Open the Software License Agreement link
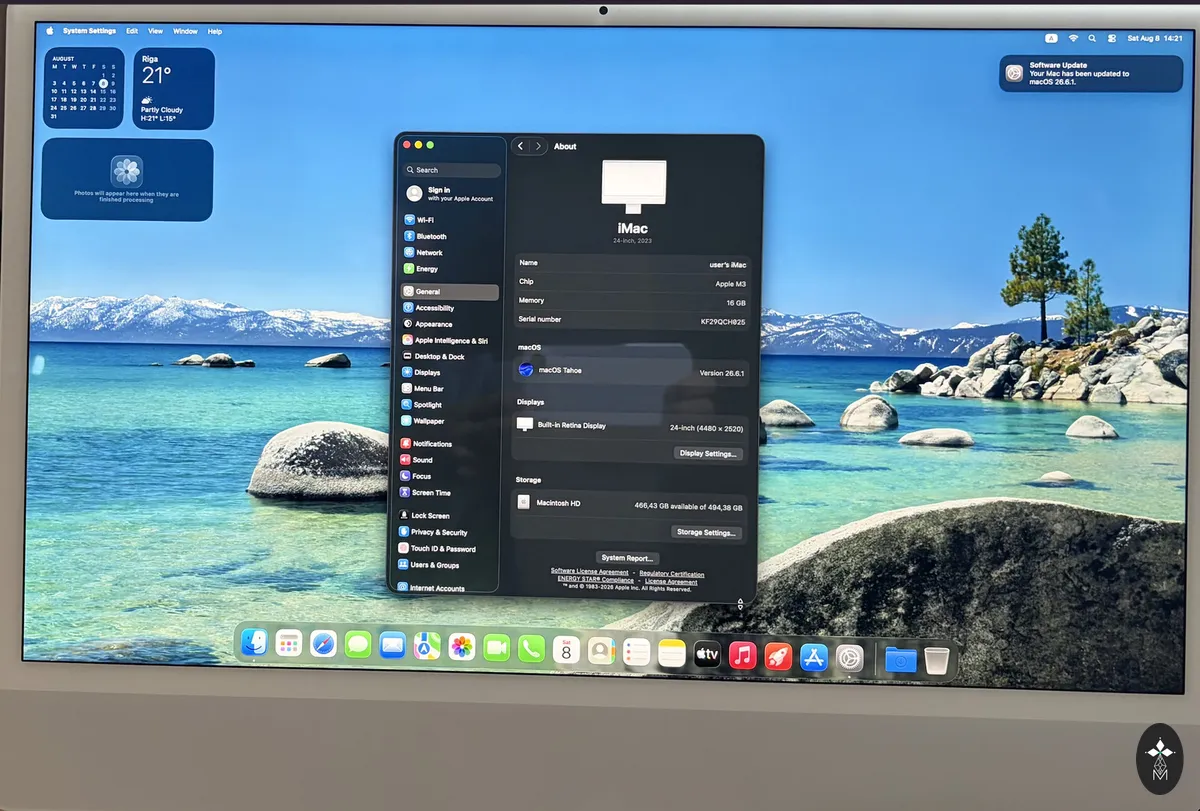This screenshot has width=1200, height=811. click(x=590, y=572)
